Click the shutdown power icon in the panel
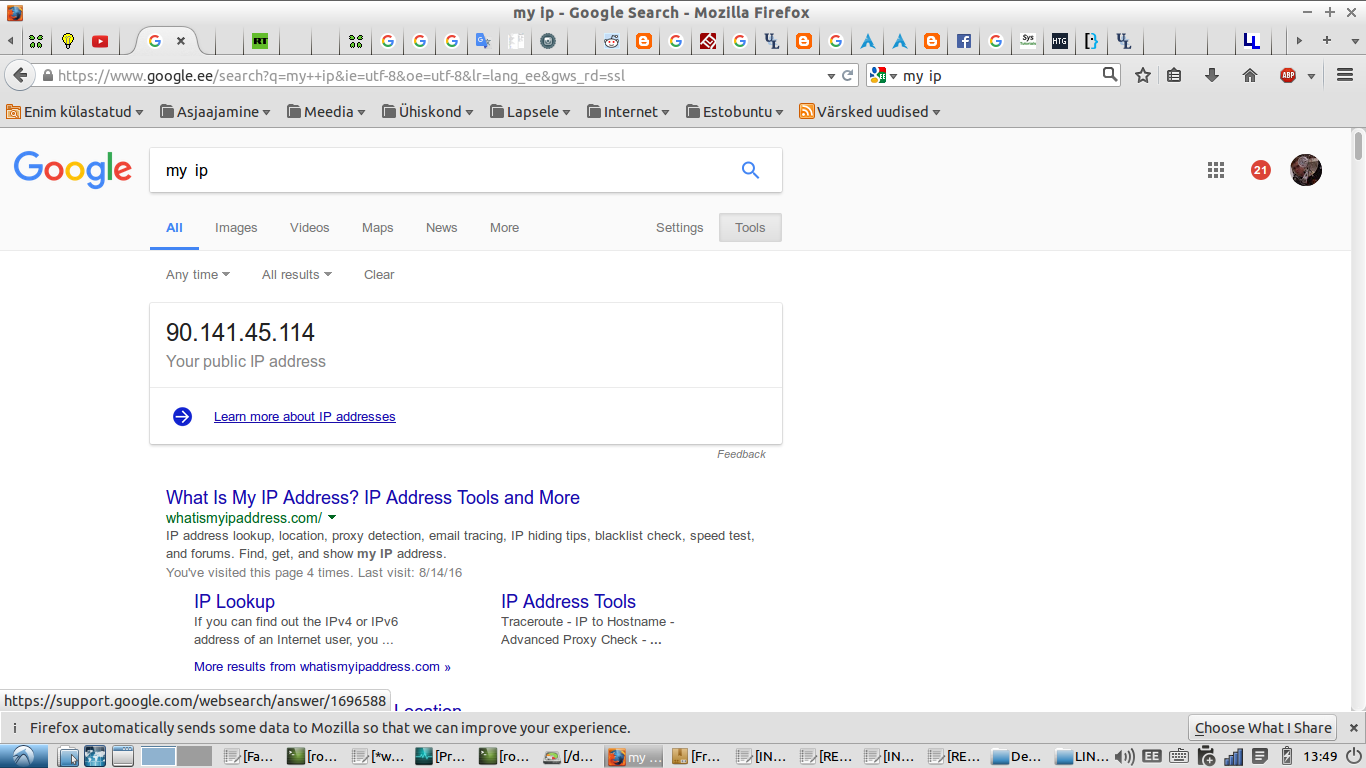 [x=1353, y=757]
